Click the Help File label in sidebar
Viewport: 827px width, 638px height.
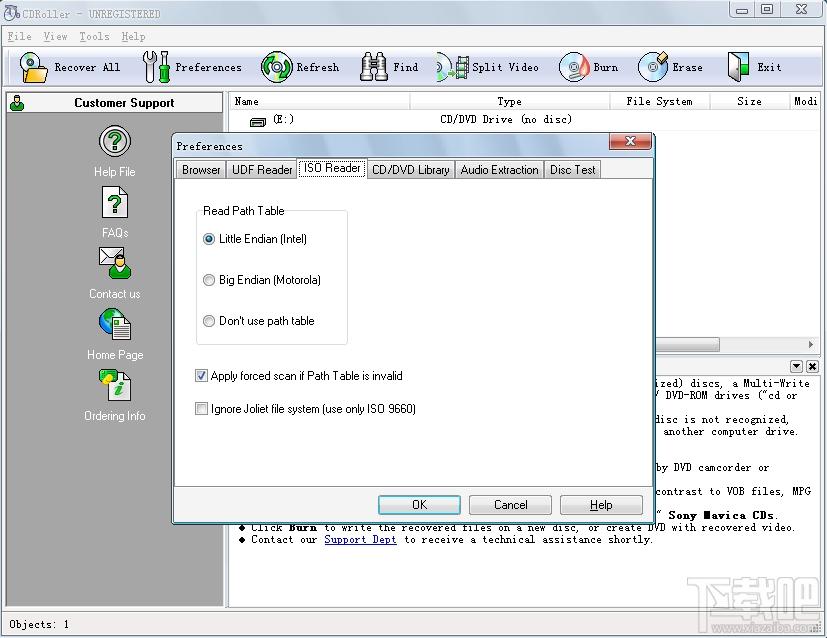(114, 172)
